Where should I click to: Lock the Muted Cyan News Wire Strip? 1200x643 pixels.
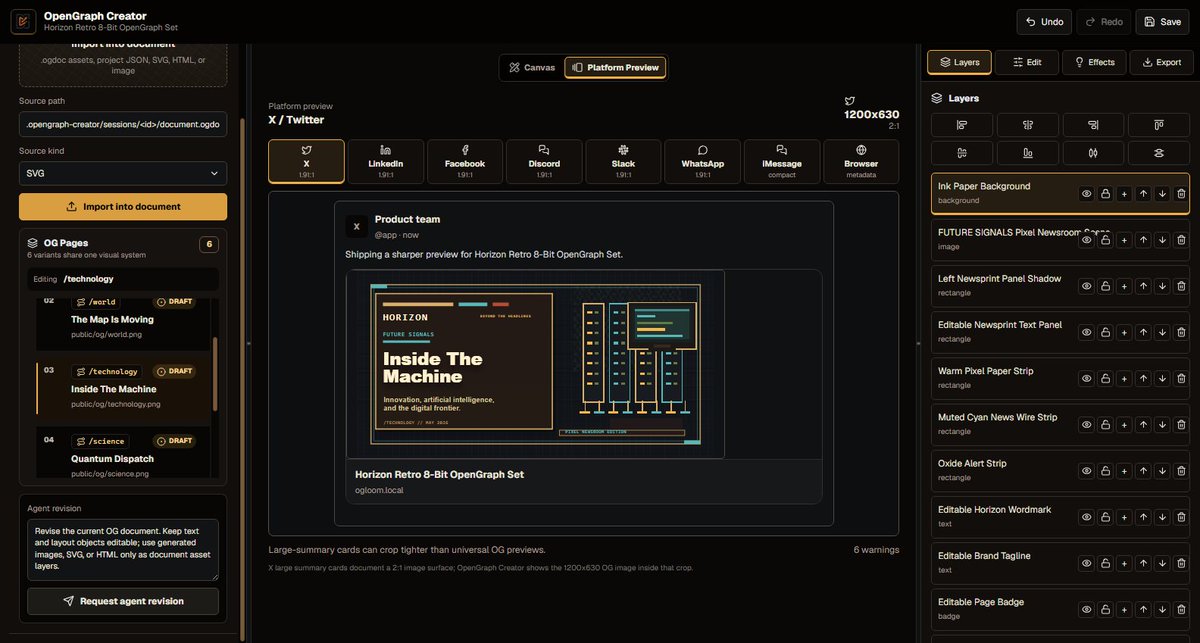pyautogui.click(x=1105, y=425)
